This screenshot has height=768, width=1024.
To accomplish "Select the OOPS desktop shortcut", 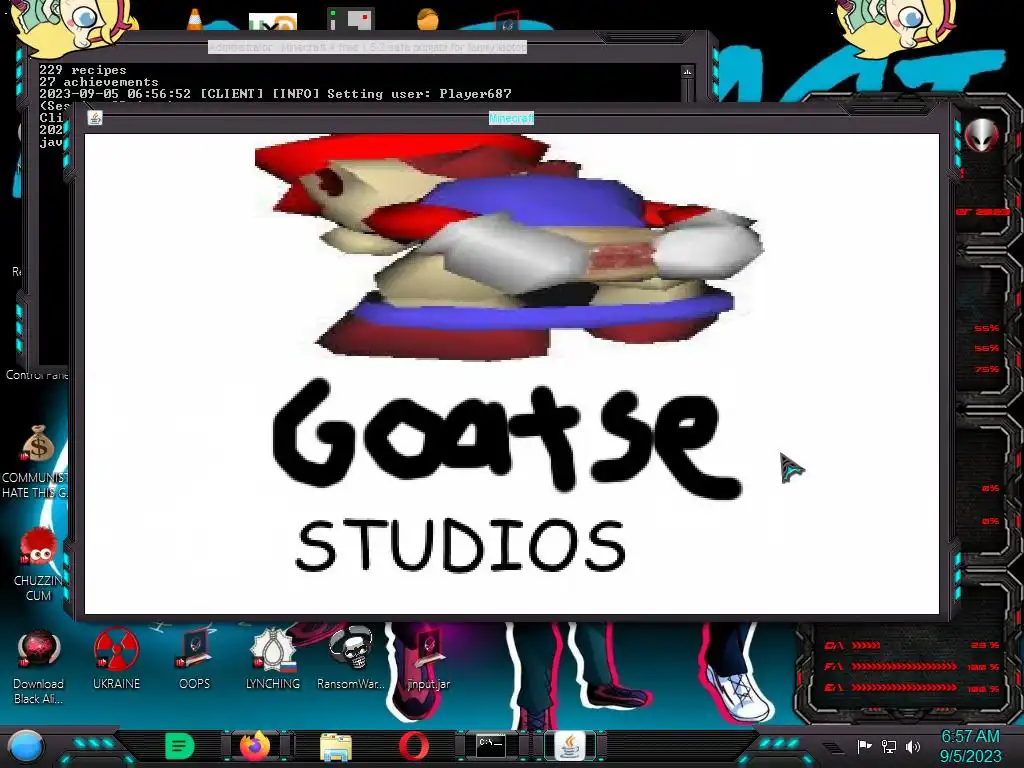I will (x=195, y=660).
